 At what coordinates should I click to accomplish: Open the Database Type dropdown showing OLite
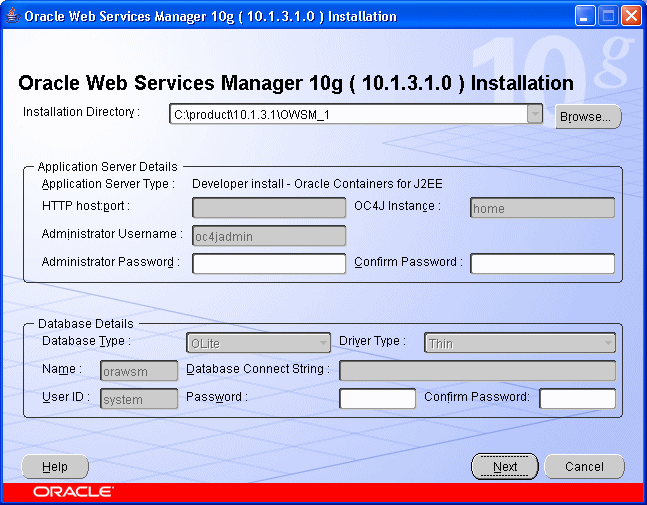pyautogui.click(x=258, y=343)
